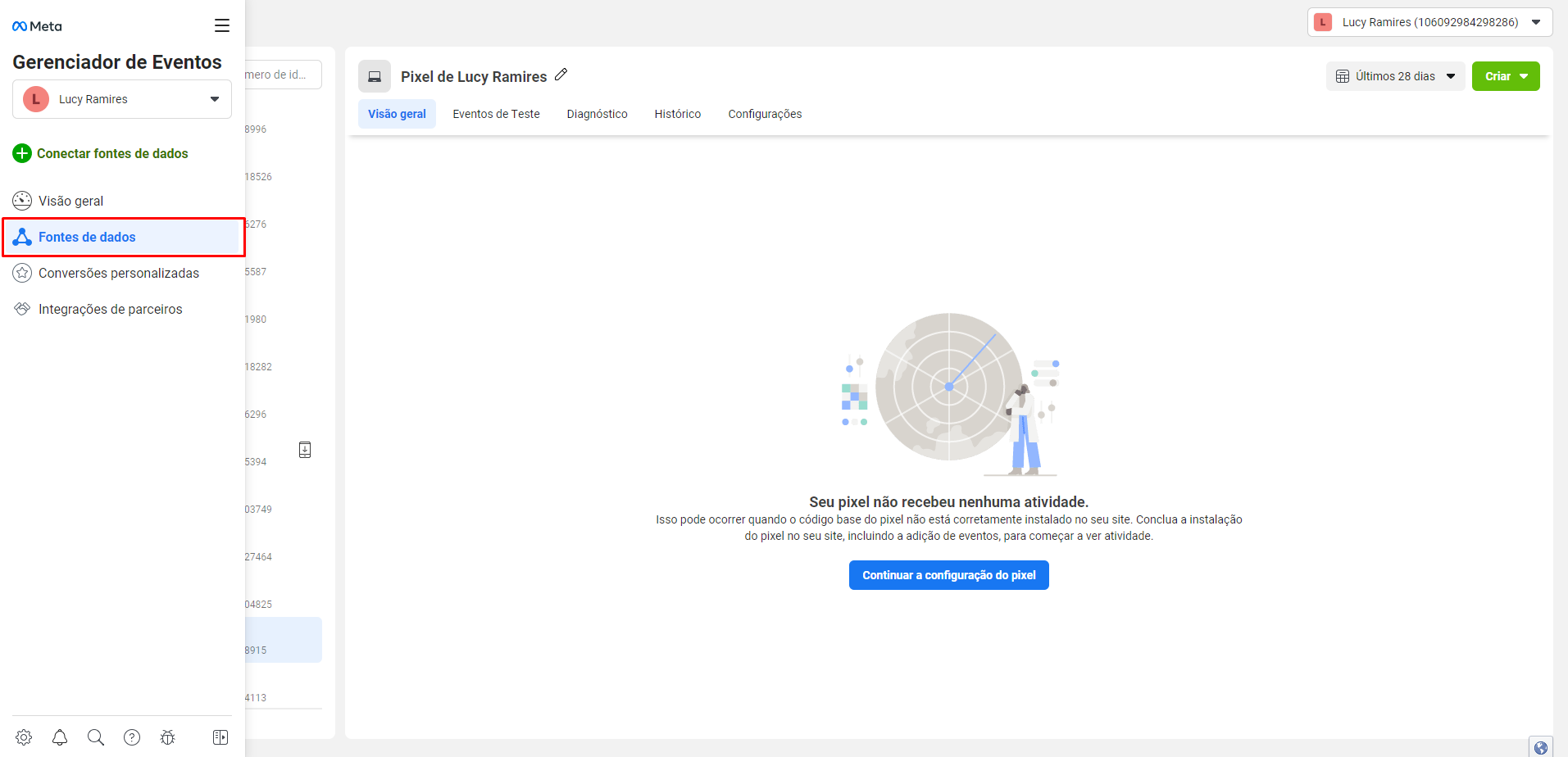The width and height of the screenshot is (1568, 757).
Task: Click green plus icon Conectar fontes de dados
Action: (22, 153)
